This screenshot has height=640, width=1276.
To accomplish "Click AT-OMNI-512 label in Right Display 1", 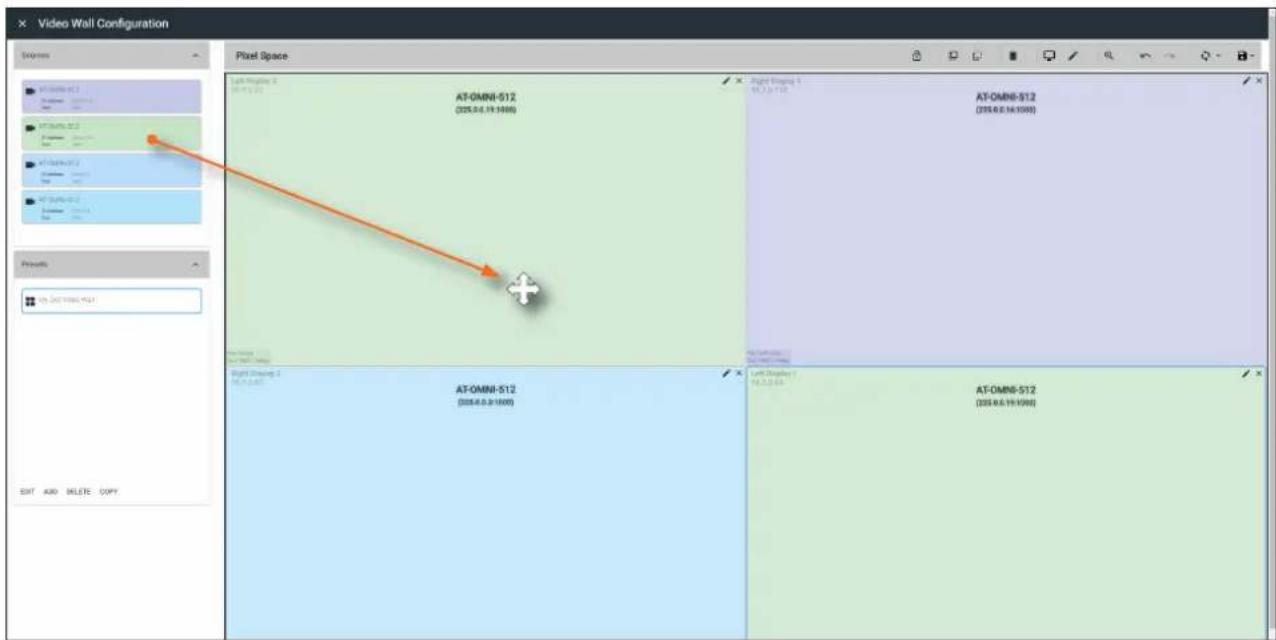I will (1005, 97).
